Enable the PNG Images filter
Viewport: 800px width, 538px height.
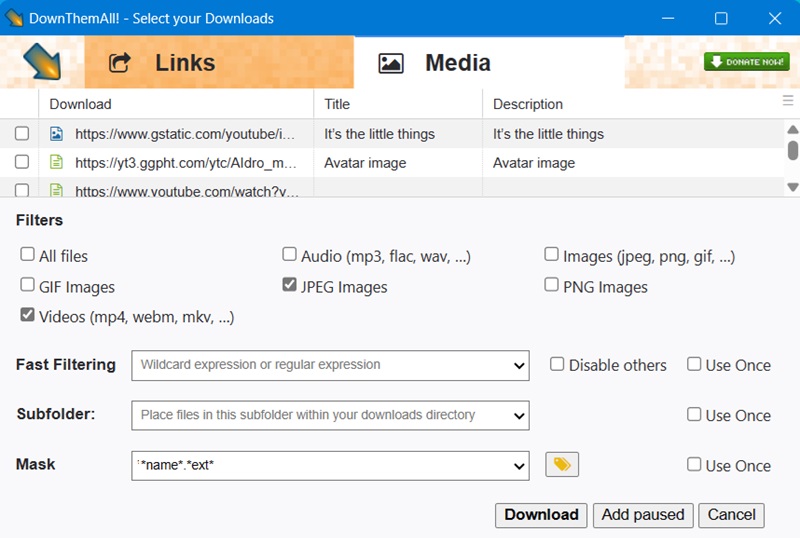tap(551, 285)
